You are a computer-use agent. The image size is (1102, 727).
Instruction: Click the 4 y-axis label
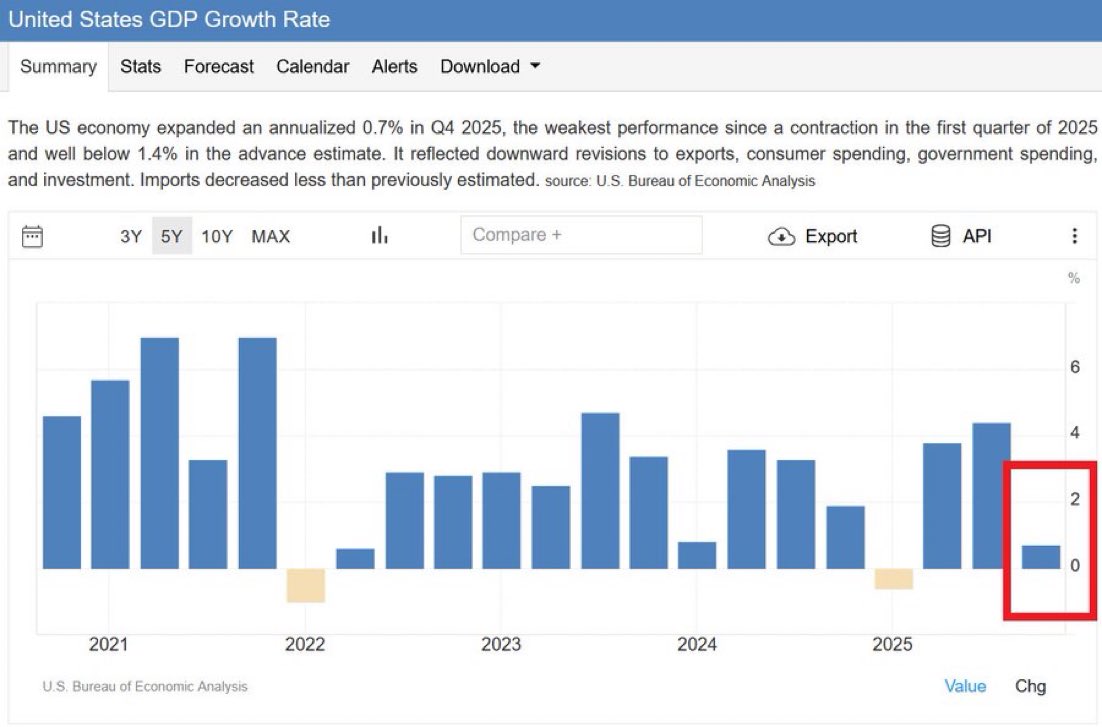[x=1074, y=432]
